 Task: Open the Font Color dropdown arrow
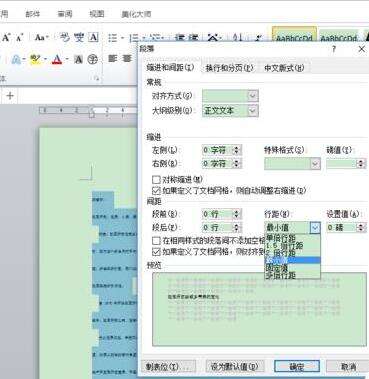tap(67, 60)
